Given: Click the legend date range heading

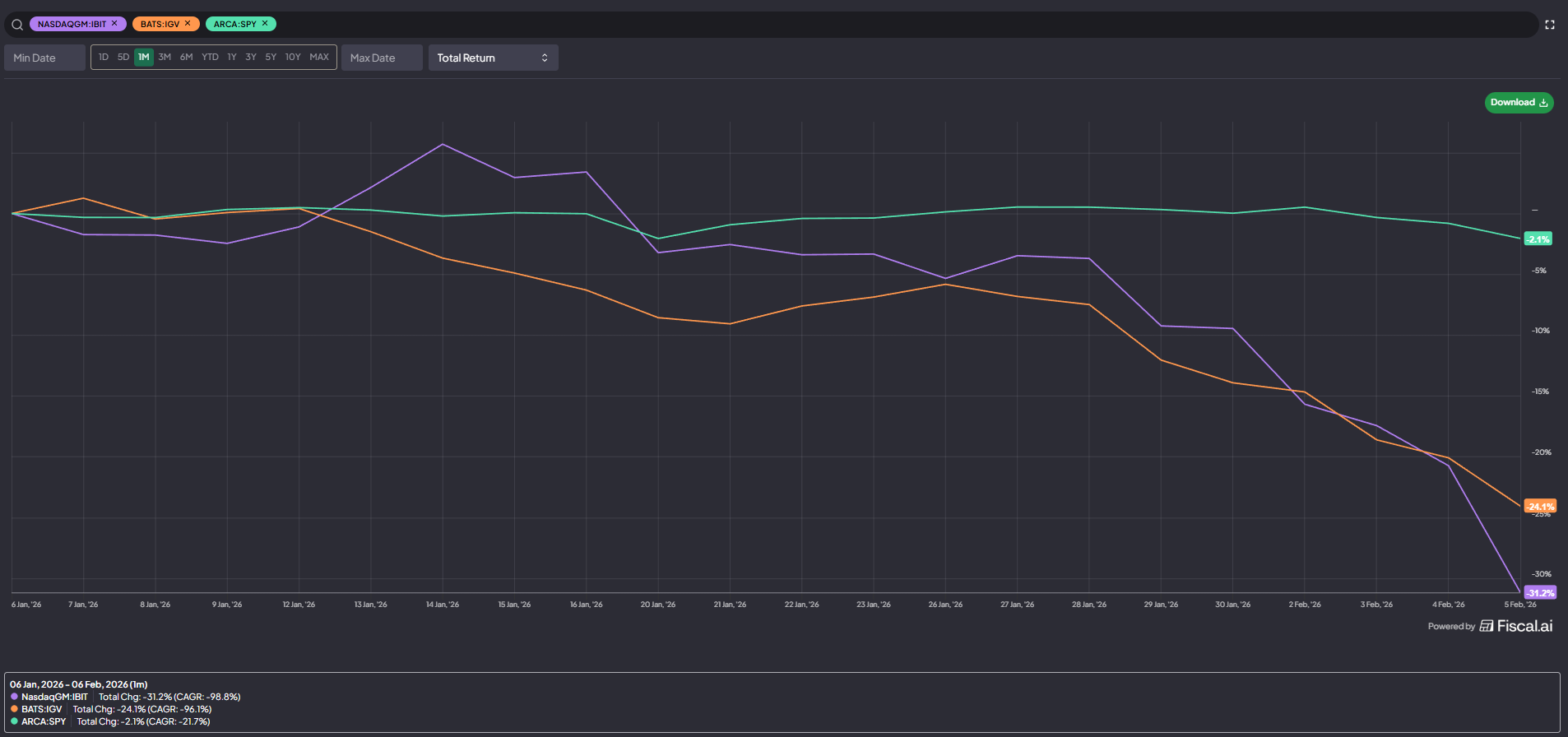Looking at the screenshot, I should point(79,684).
